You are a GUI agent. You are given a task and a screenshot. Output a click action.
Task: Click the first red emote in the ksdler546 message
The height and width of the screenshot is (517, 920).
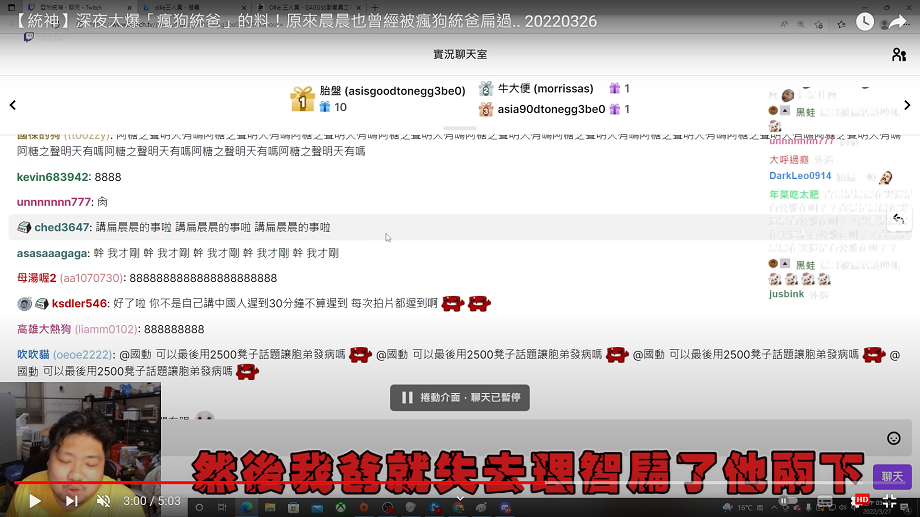click(452, 303)
